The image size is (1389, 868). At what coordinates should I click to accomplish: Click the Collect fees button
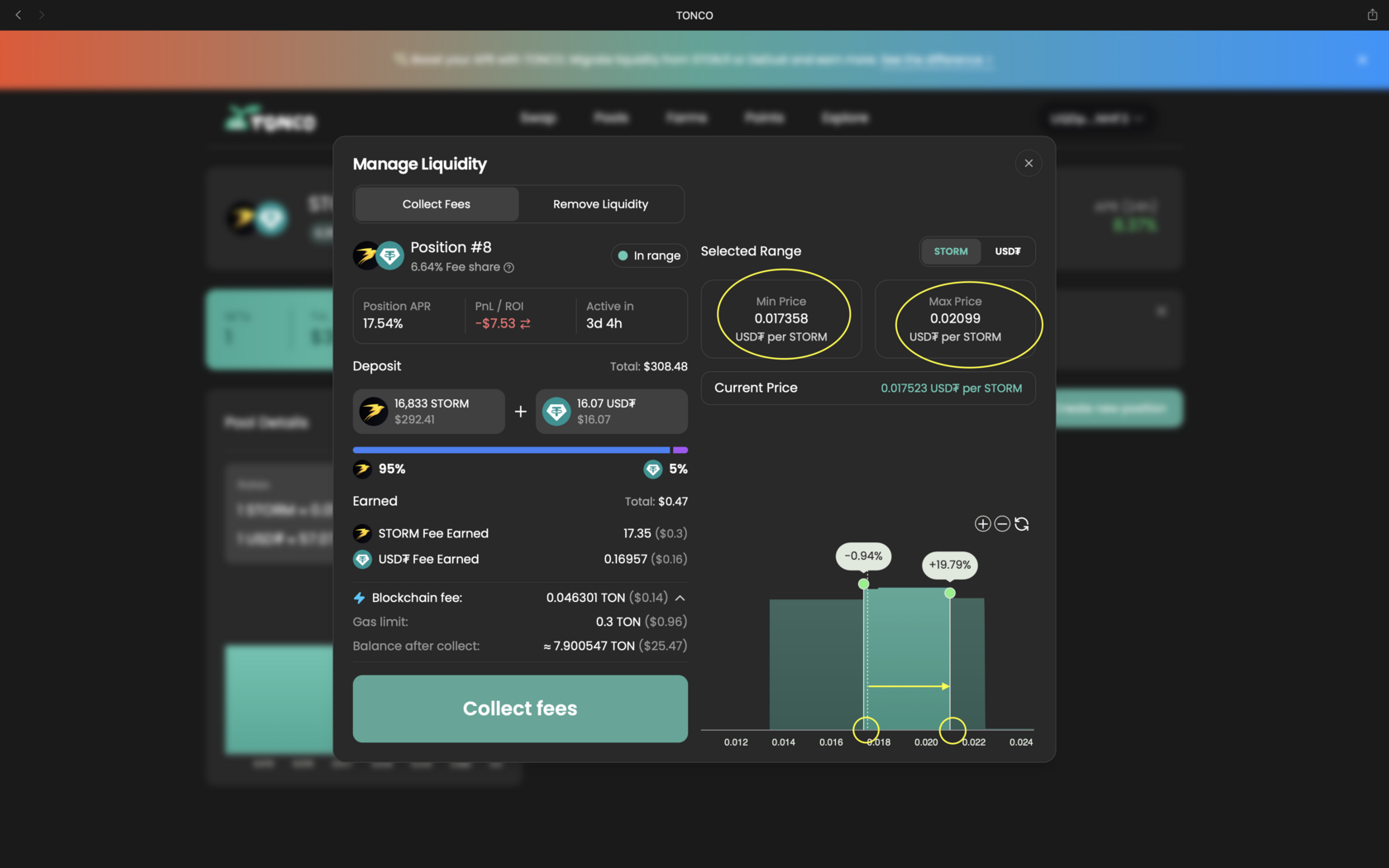[x=520, y=708]
